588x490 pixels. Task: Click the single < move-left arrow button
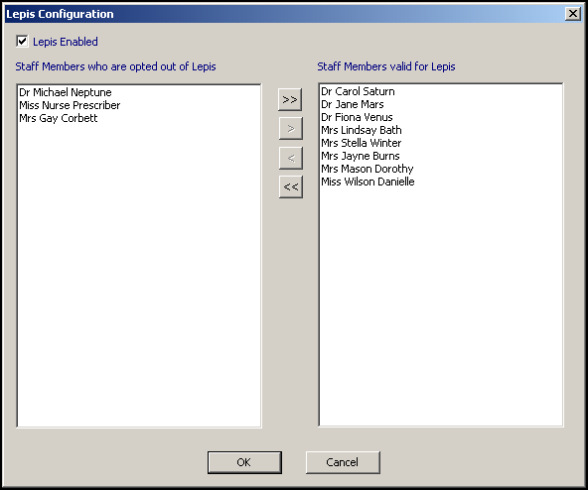tap(291, 158)
